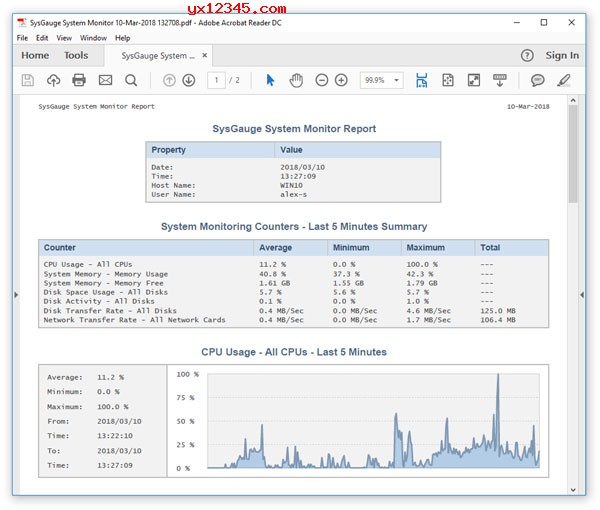
Task: Activate the hand pan tool
Action: (x=296, y=80)
